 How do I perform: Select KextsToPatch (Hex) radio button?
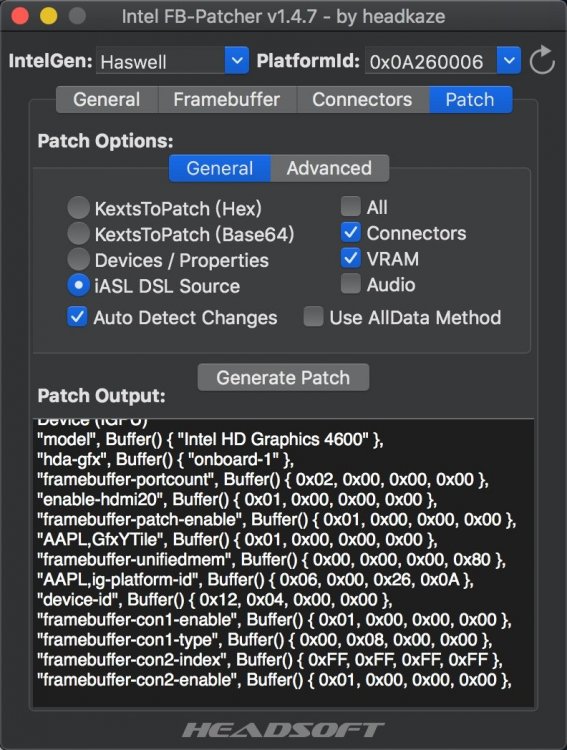click(x=78, y=208)
